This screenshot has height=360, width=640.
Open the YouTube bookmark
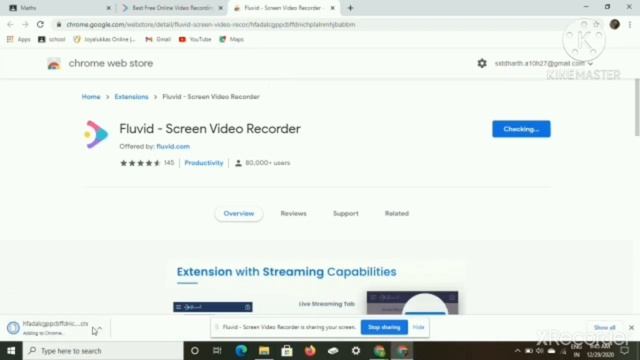[x=195, y=39]
